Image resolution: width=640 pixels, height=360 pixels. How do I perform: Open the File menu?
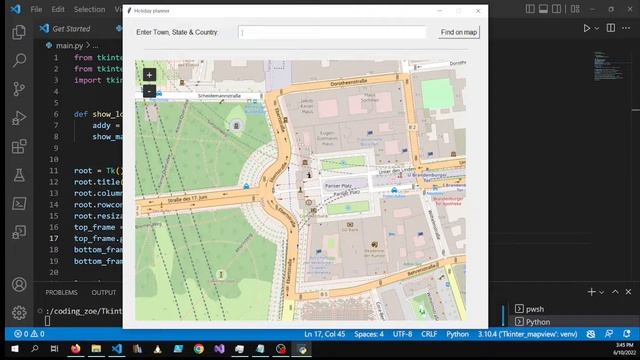pos(36,9)
